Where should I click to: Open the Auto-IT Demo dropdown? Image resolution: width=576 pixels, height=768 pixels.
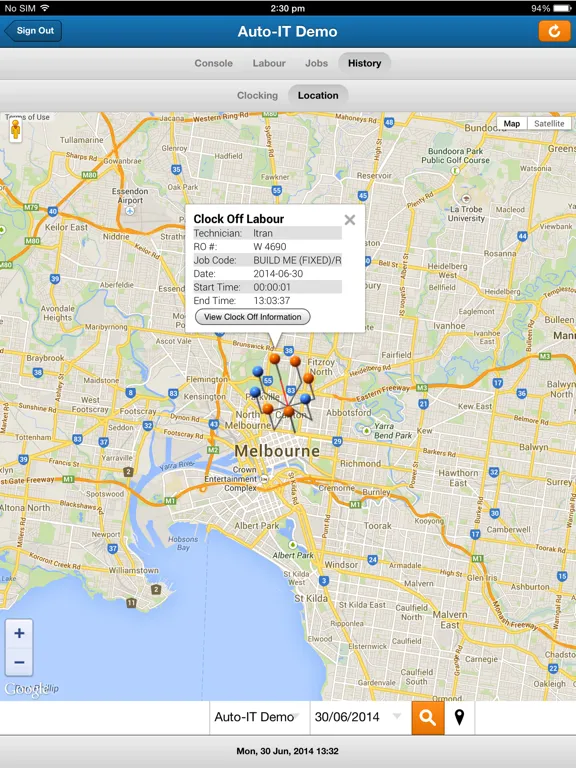point(259,717)
